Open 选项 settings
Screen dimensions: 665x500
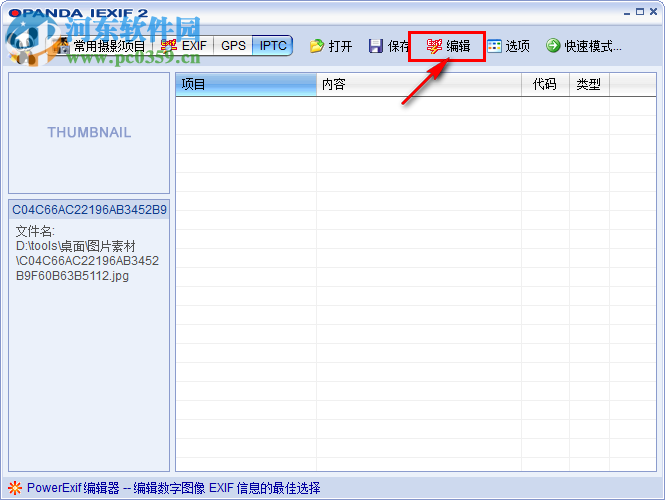click(x=517, y=46)
